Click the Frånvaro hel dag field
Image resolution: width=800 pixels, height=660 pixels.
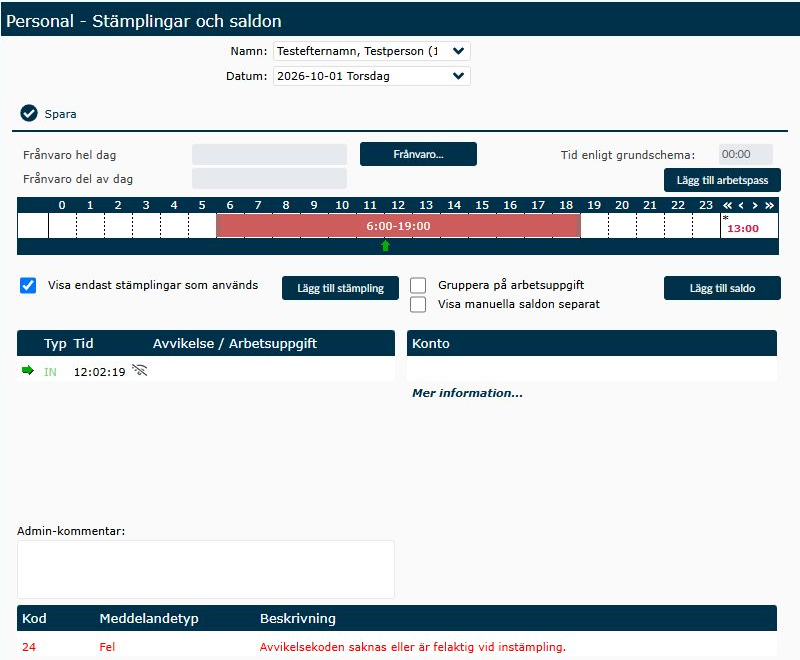click(x=269, y=154)
